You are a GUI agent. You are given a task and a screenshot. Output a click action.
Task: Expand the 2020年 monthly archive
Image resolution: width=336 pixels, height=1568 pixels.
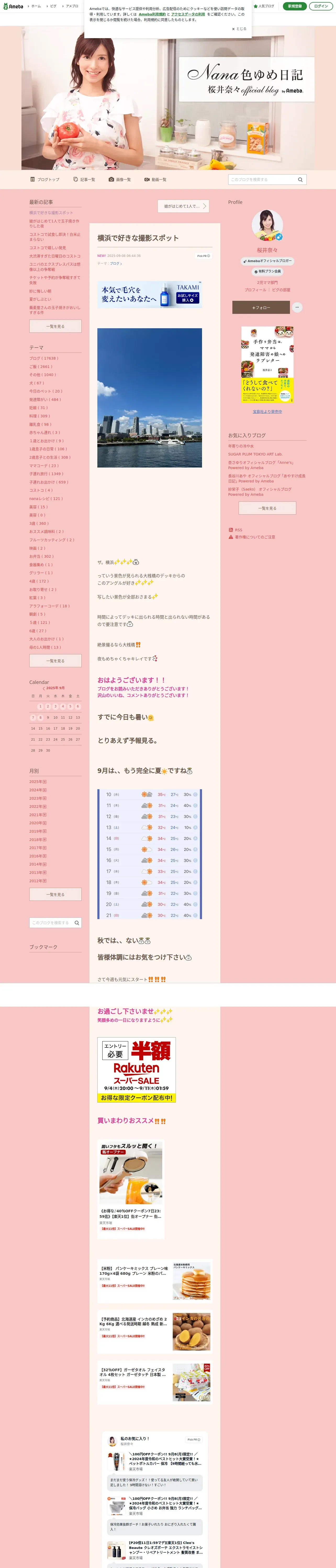[x=44, y=823]
